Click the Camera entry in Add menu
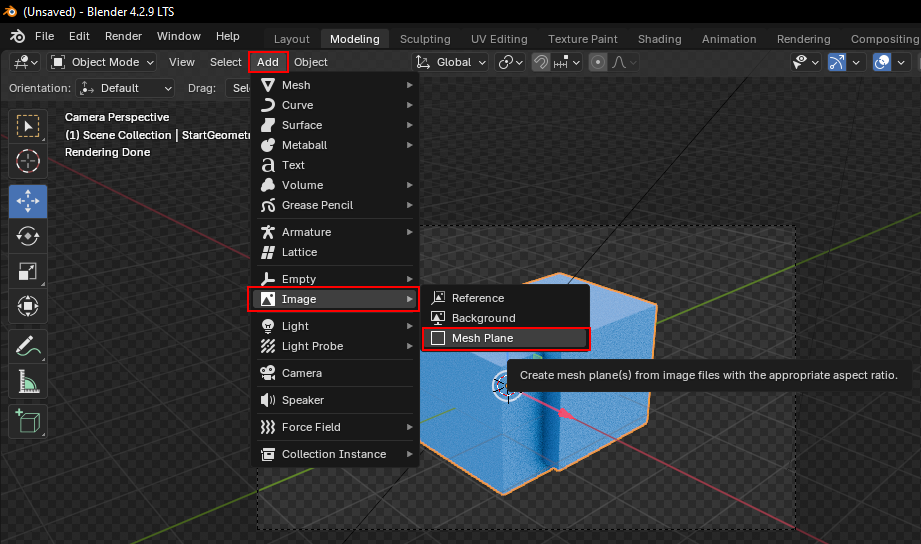The image size is (921, 544). tap(301, 373)
